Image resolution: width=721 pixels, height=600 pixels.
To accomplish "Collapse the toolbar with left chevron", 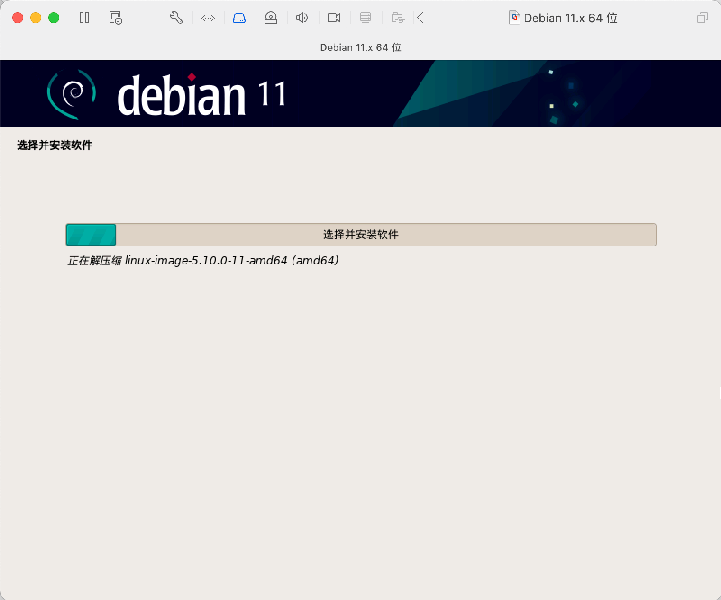I will [420, 18].
